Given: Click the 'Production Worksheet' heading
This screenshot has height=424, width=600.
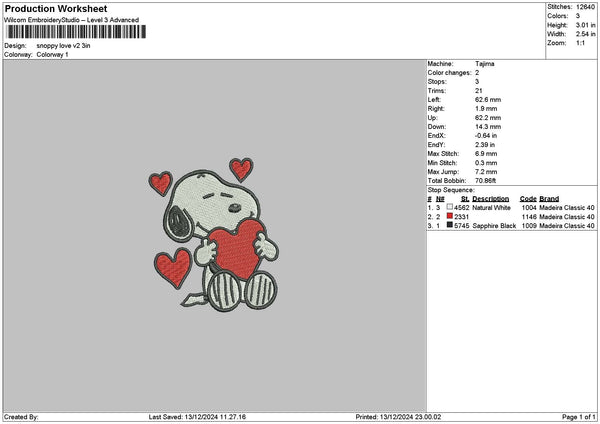Looking at the screenshot, I should (56, 9).
